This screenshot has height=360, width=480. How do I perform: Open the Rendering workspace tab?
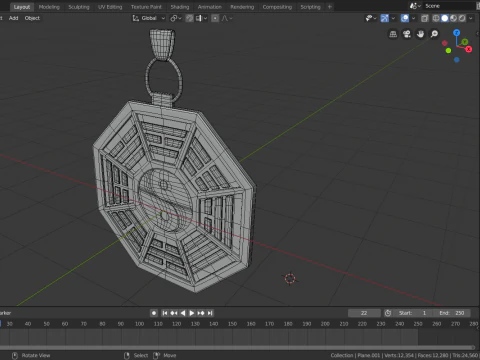pos(242,7)
